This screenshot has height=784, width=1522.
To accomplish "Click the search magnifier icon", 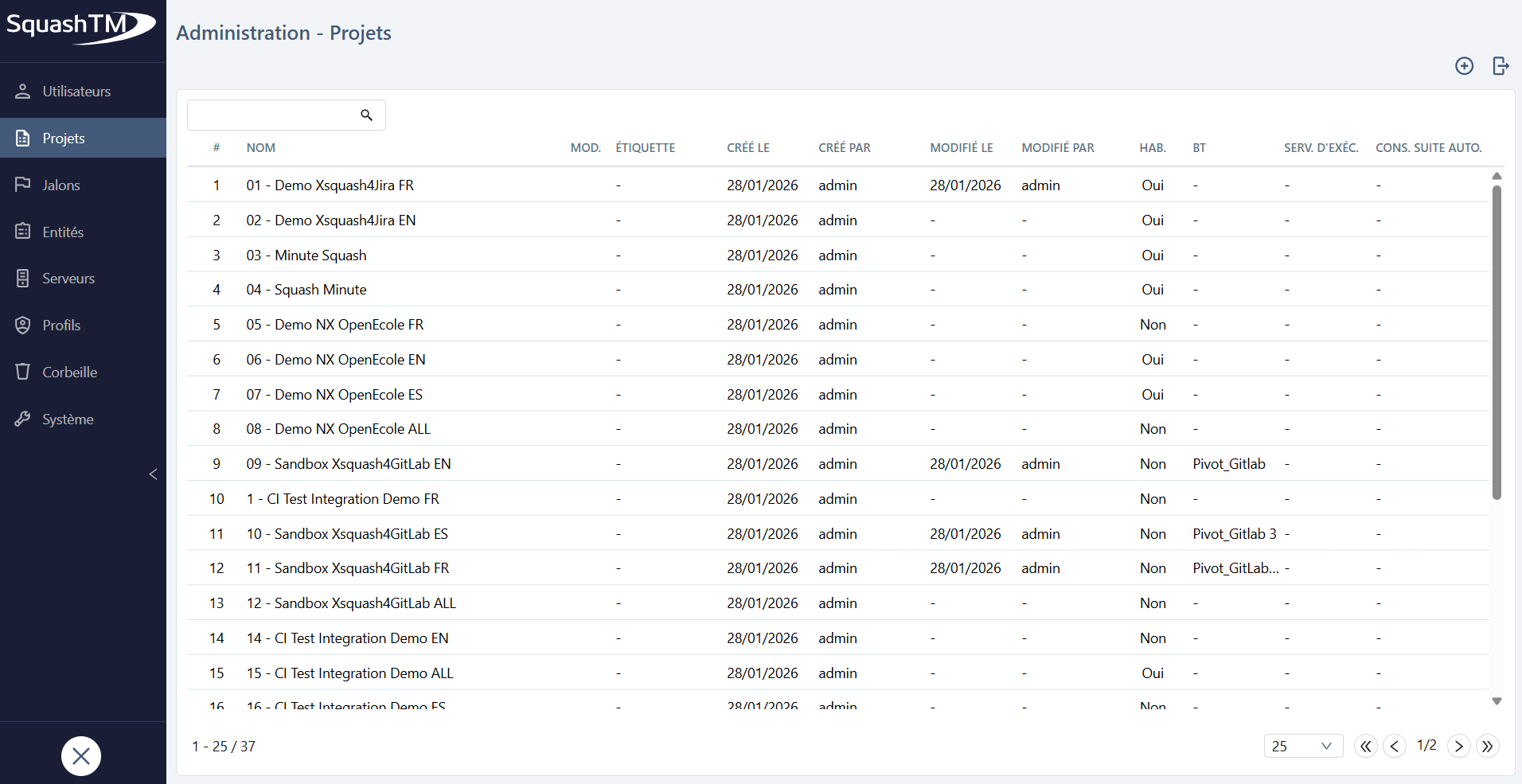I will coord(366,115).
